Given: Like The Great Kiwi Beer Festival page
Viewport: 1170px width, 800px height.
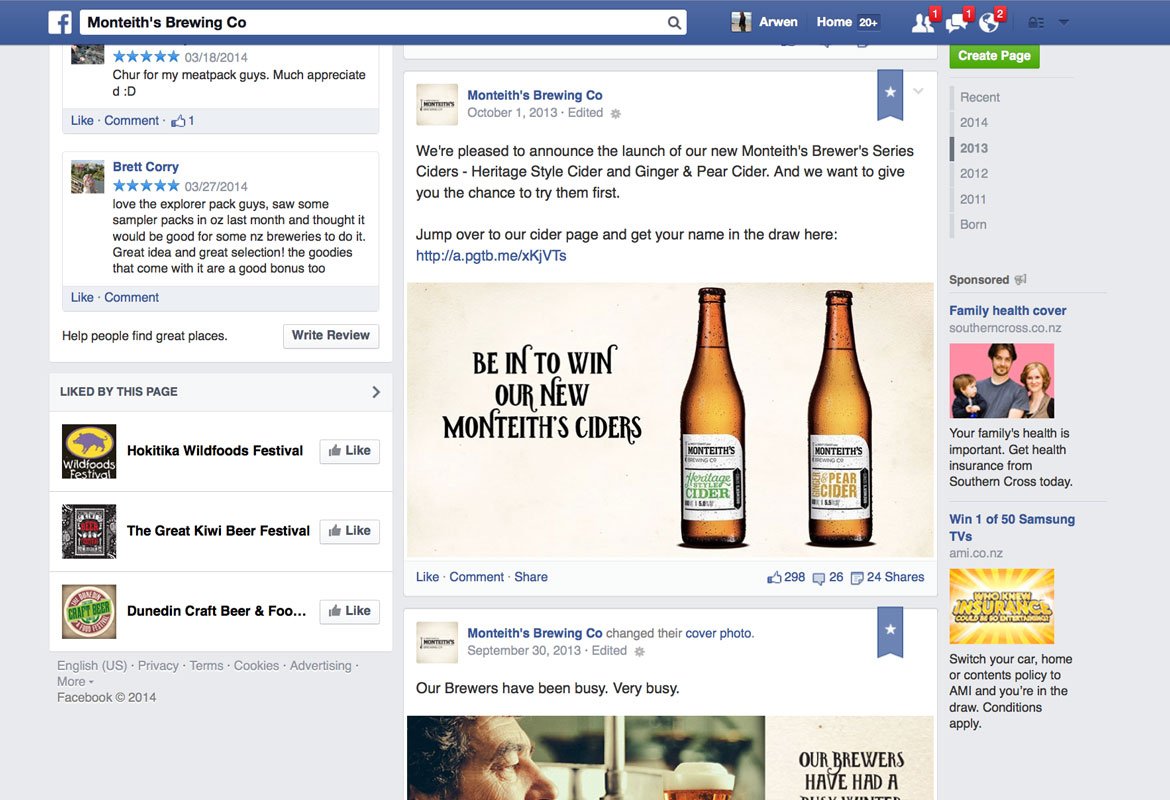Looking at the screenshot, I should coord(349,531).
